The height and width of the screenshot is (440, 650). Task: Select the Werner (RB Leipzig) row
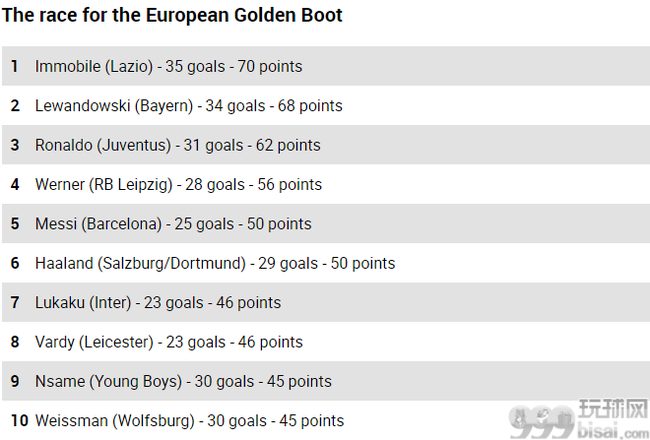coord(326,184)
